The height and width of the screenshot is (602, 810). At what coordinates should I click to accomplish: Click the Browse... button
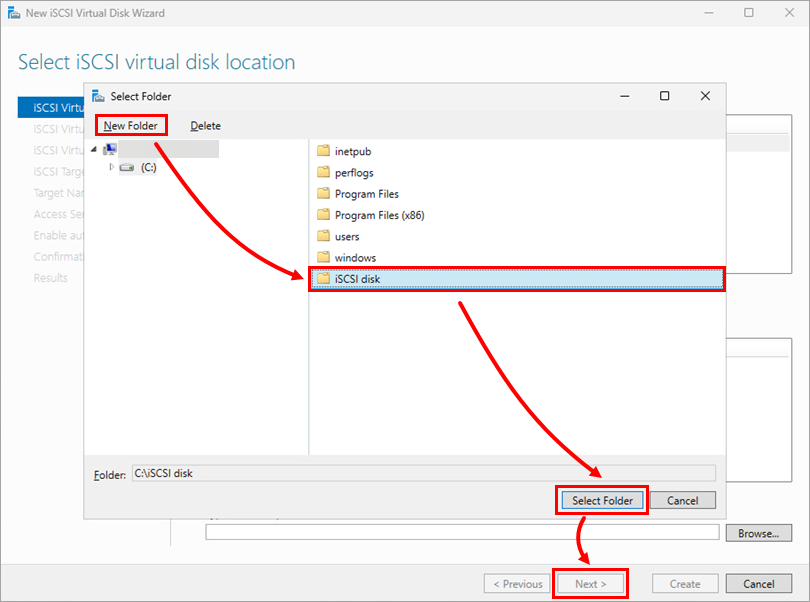[758, 533]
